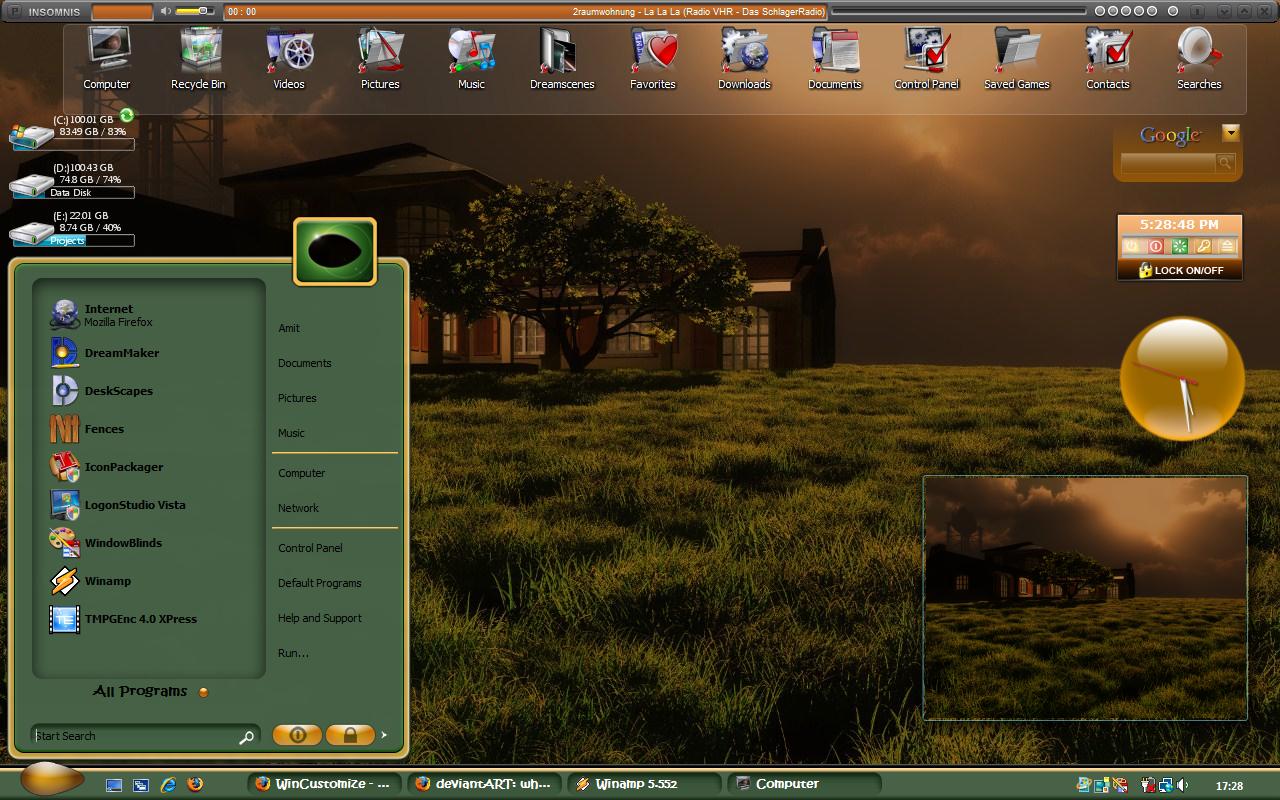
Task: Open the Dreamscenes folder icon
Action: 561,59
